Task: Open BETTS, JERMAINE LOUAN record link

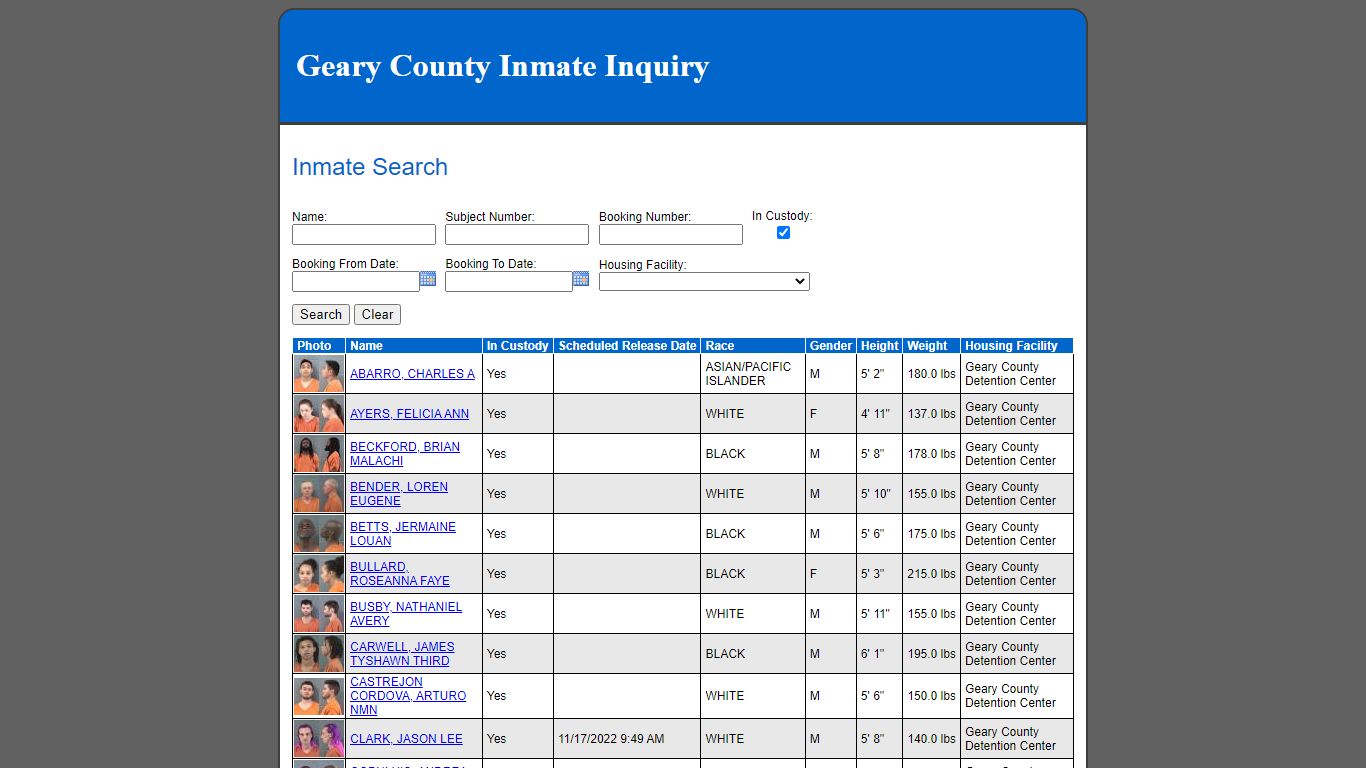Action: (x=403, y=534)
